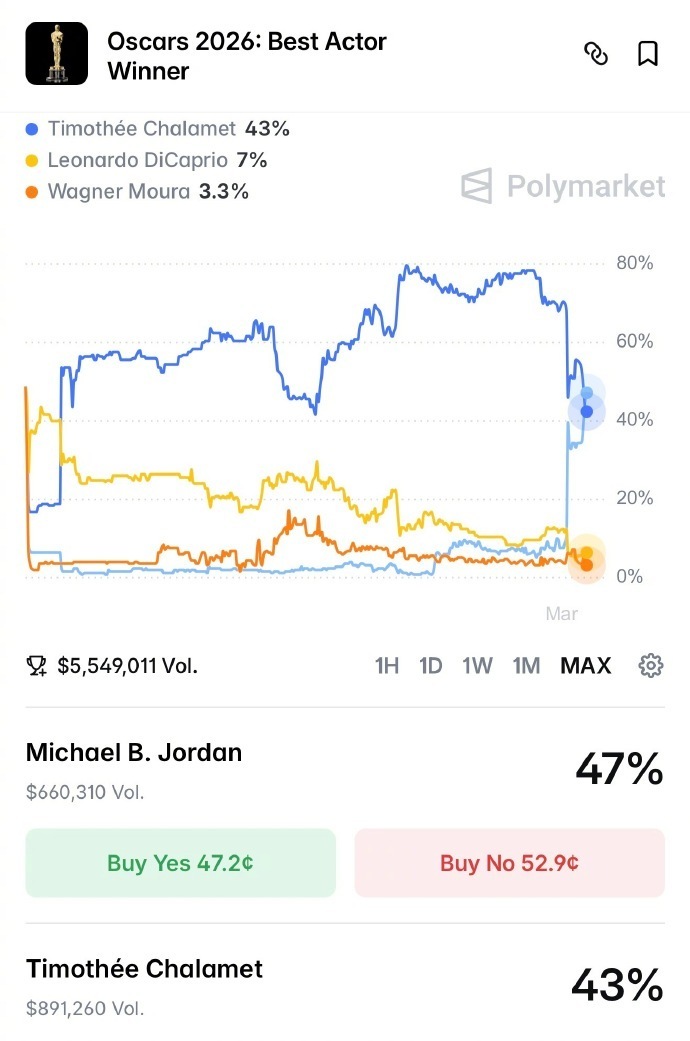Tap the Oscar statuette market thumbnail

54,54
